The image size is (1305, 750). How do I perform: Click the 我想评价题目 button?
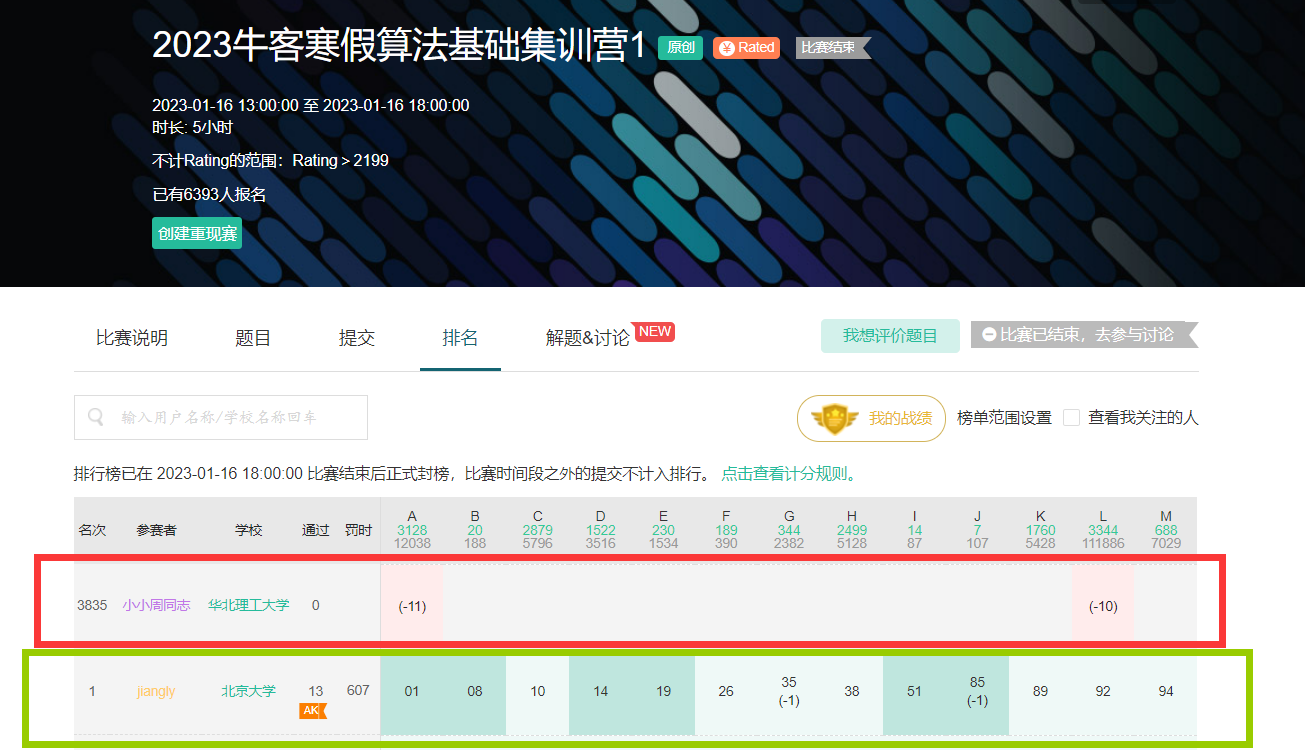click(x=890, y=336)
